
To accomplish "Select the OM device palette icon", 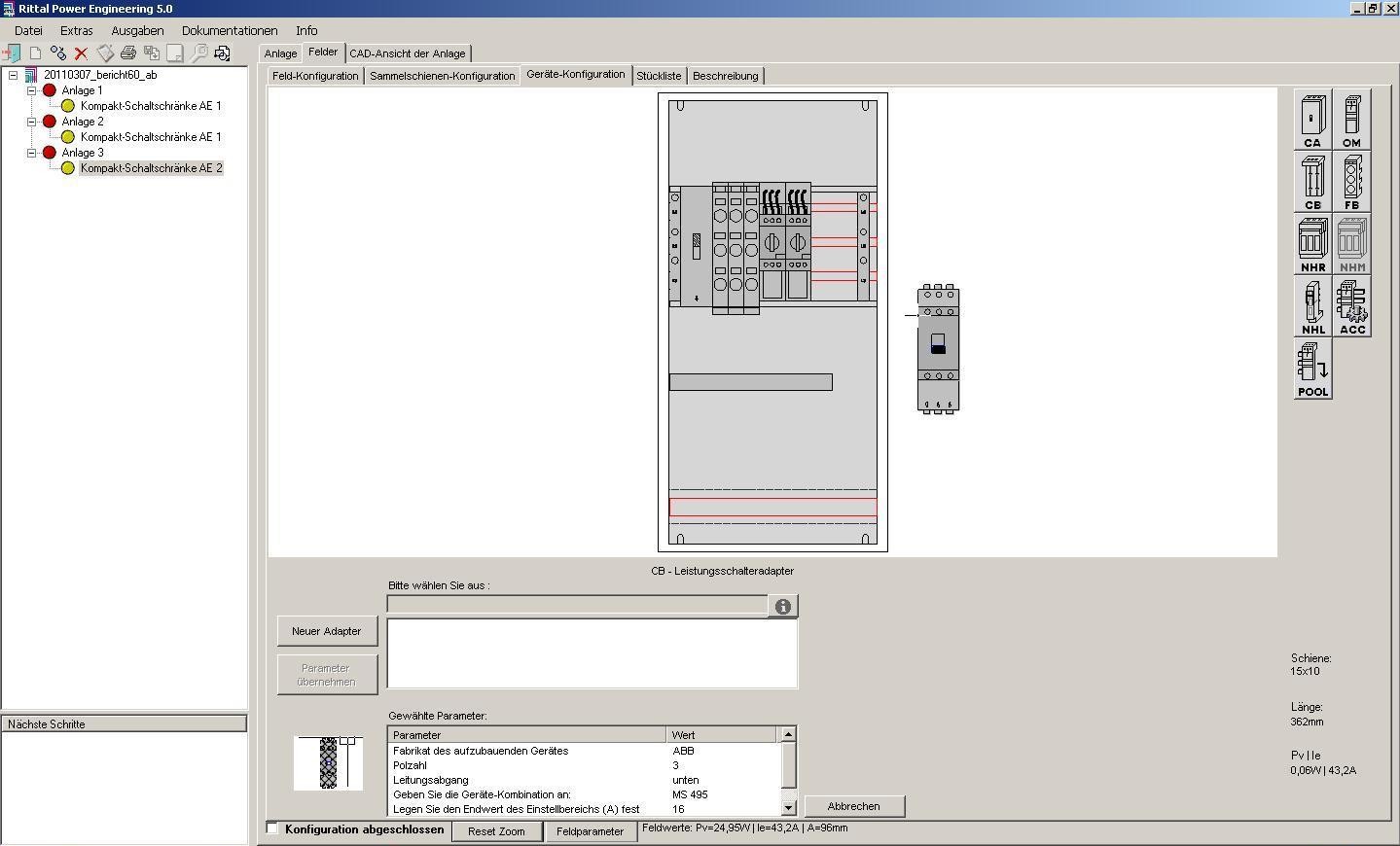I will pos(1351,121).
